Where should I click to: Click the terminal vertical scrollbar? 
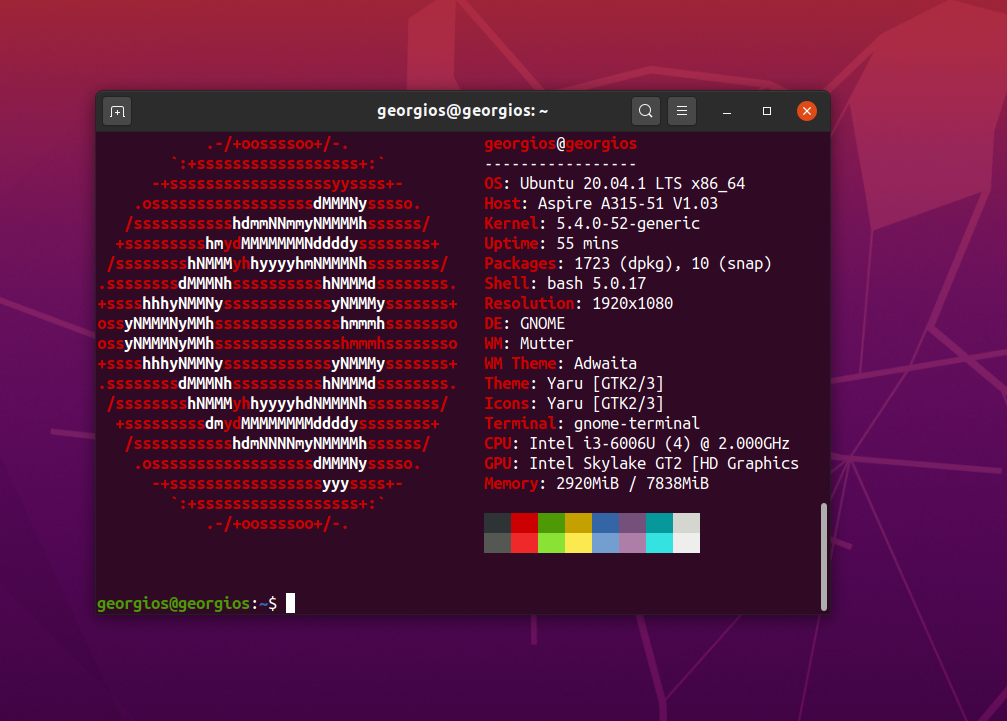pos(823,557)
